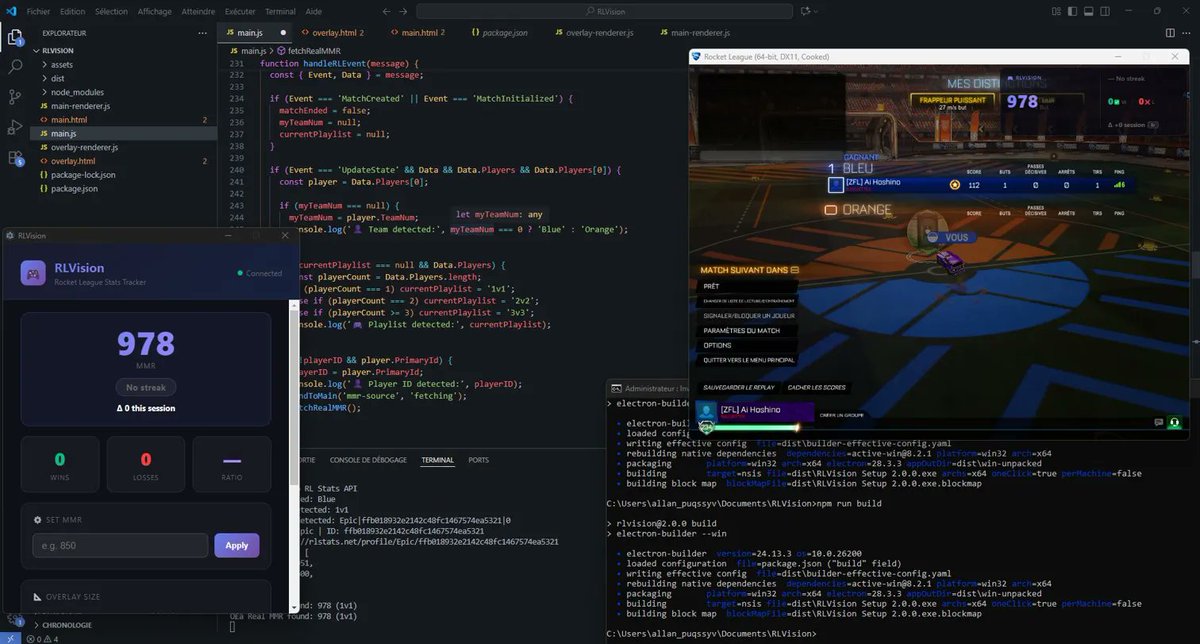Click the unsaved dot on the main.js tab
The width and height of the screenshot is (1200, 644).
coord(285,33)
